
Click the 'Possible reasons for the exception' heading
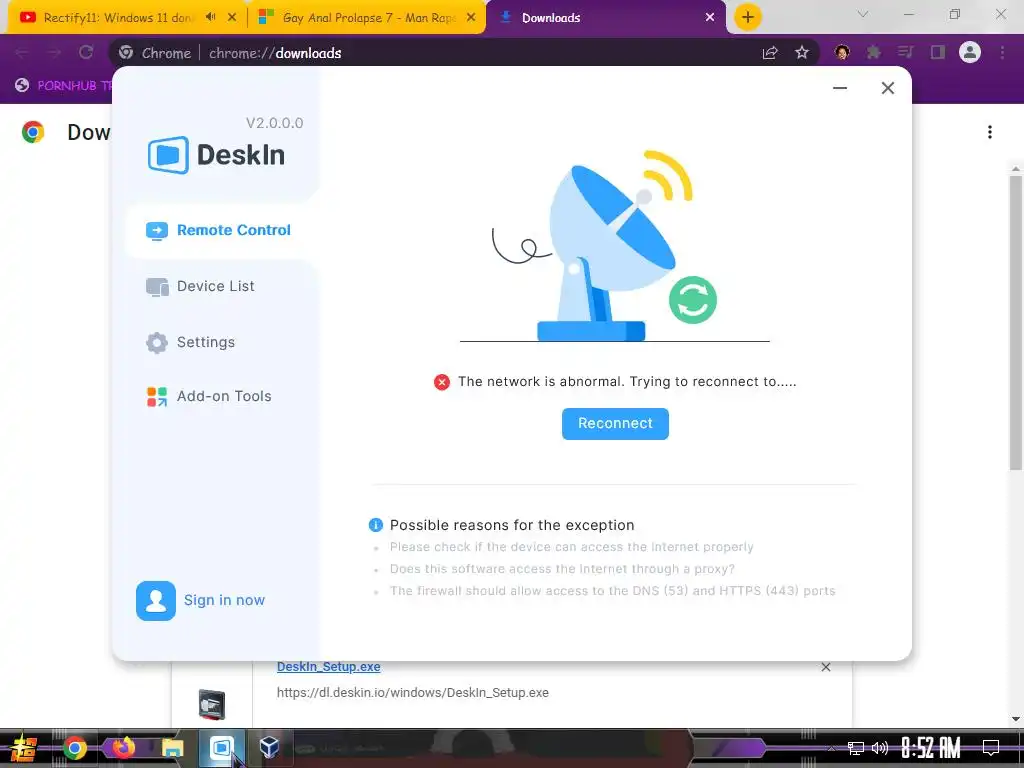pyautogui.click(x=512, y=525)
